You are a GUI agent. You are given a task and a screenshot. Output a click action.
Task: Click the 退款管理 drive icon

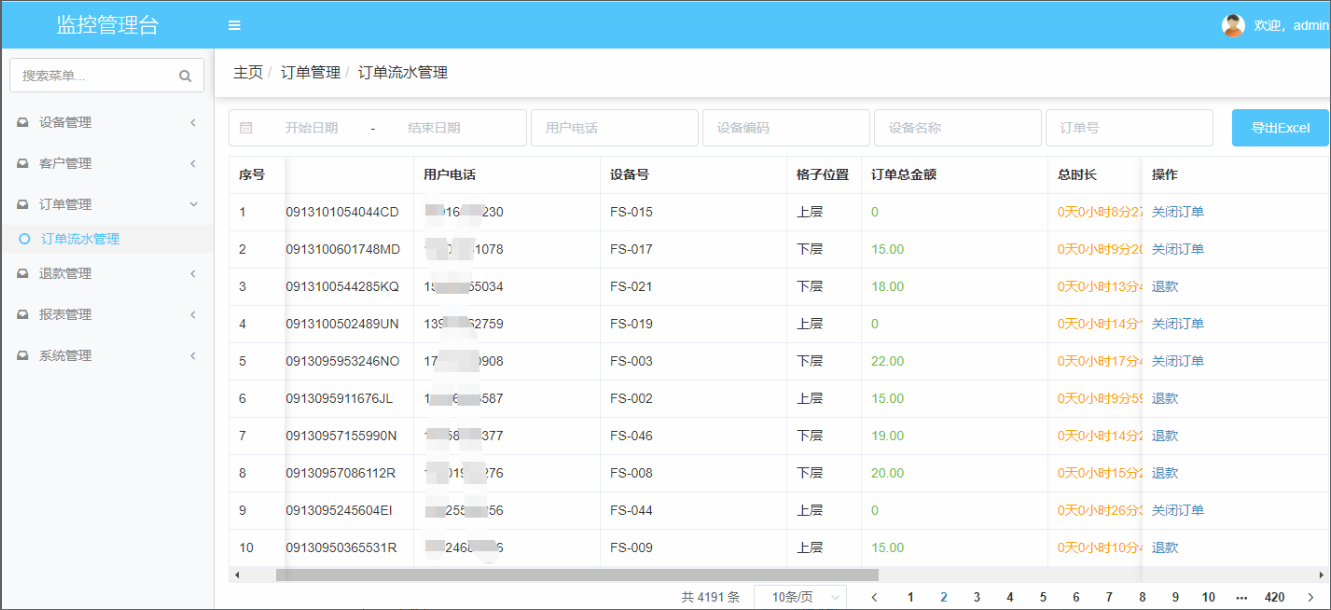pos(23,274)
